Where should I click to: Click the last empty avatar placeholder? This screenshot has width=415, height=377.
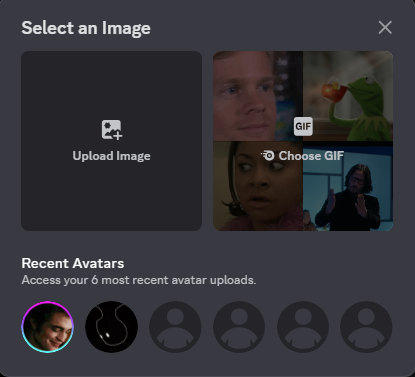(x=366, y=327)
